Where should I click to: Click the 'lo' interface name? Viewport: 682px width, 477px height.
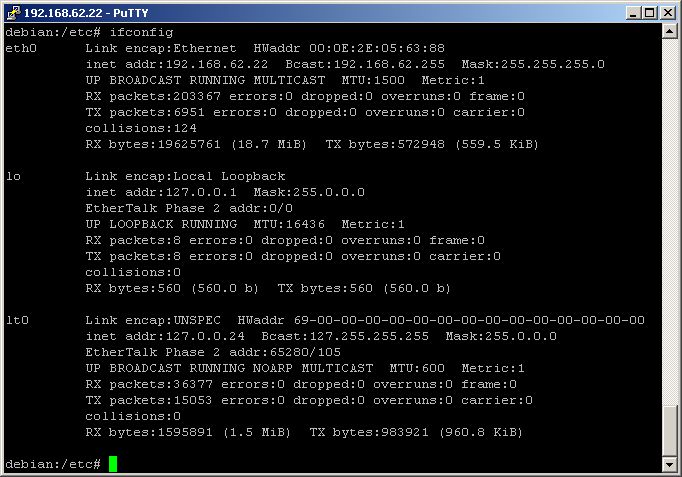tap(13, 177)
